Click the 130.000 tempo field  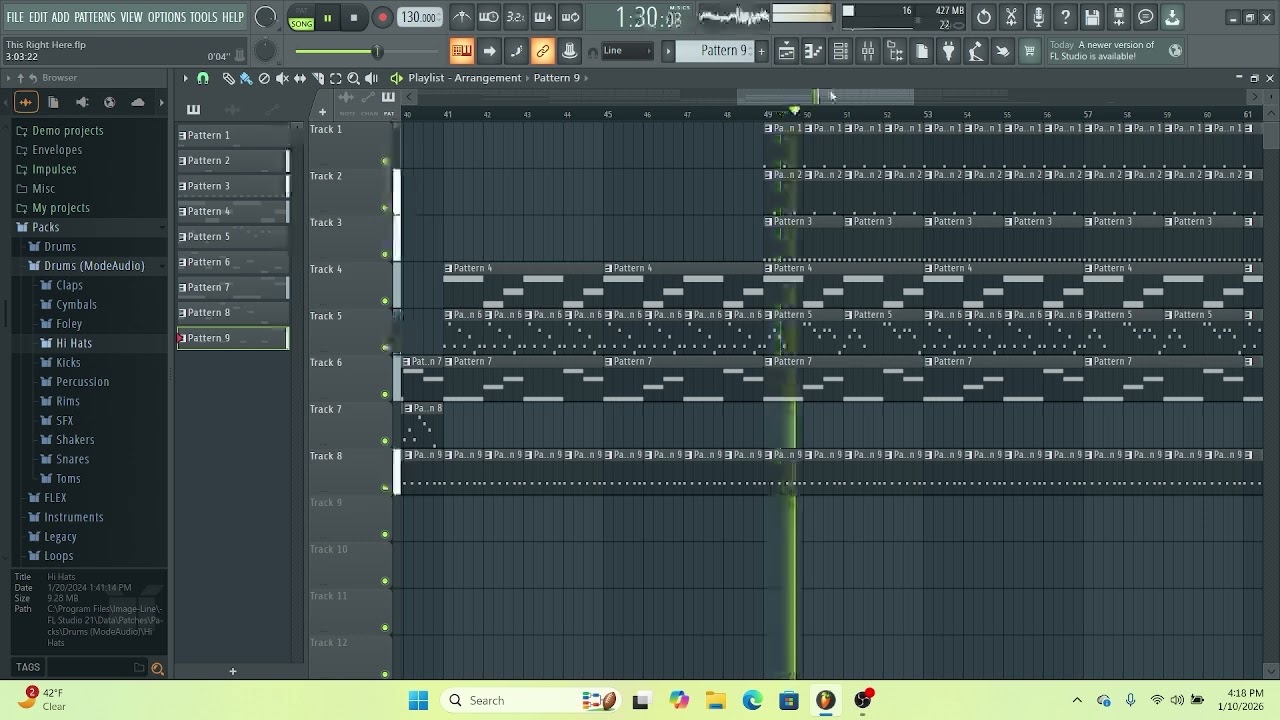pos(419,18)
